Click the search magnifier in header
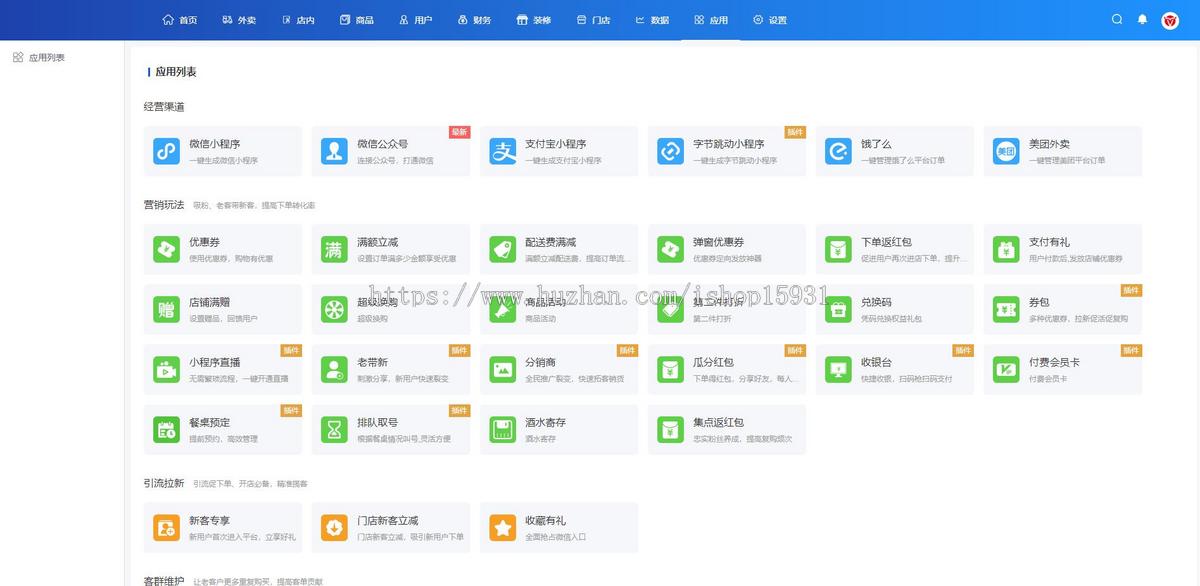 point(1118,20)
